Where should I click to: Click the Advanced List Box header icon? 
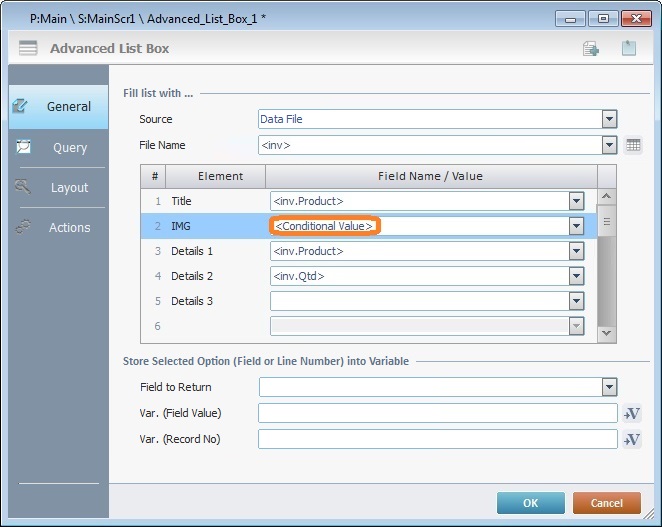[28, 48]
